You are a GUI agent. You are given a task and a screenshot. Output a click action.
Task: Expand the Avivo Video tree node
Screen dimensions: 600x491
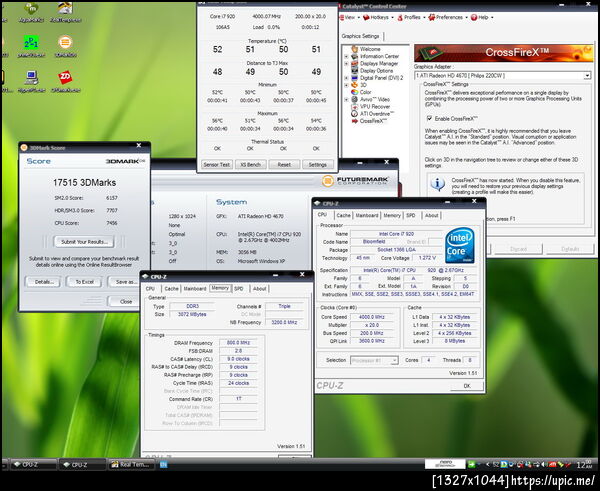tap(346, 100)
